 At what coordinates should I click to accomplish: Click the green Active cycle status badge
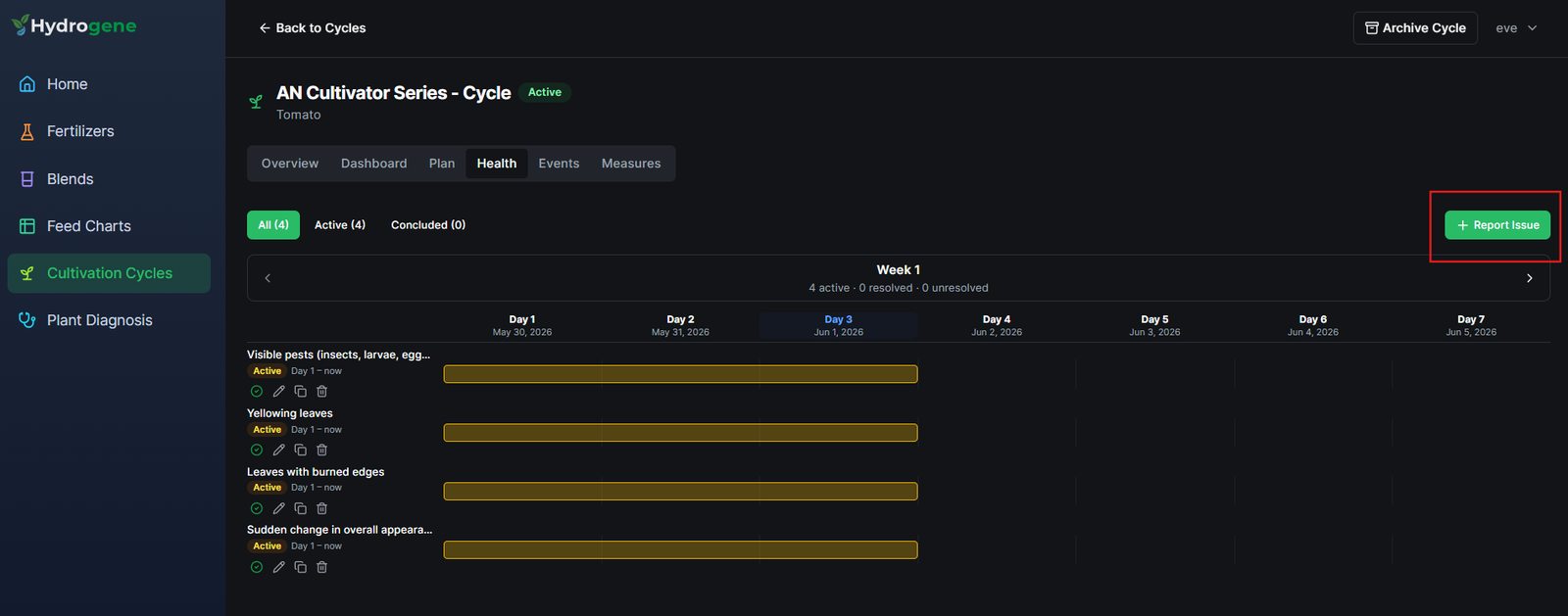point(545,92)
